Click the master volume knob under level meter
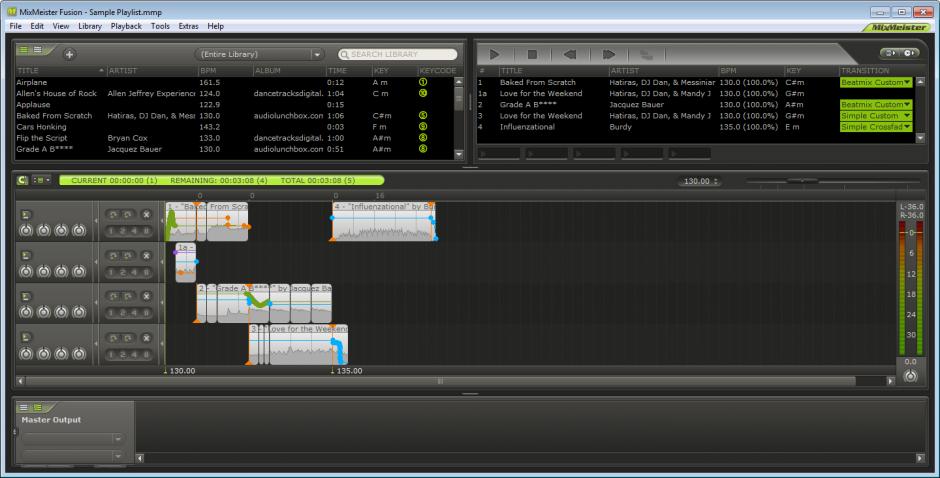Screen dimensions: 940x478 tap(910, 376)
